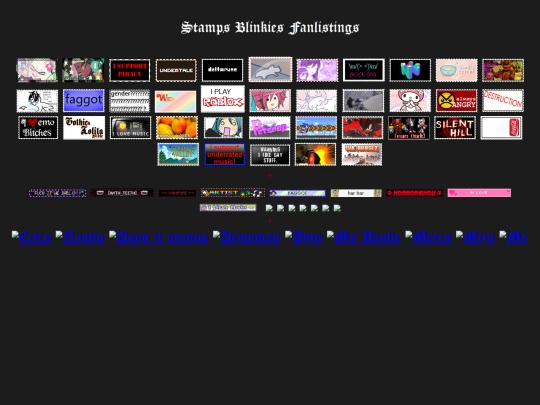Screen dimensions: 540x405
Task: Click the I SUPPORT PIRACY stamp
Action: 129,70
